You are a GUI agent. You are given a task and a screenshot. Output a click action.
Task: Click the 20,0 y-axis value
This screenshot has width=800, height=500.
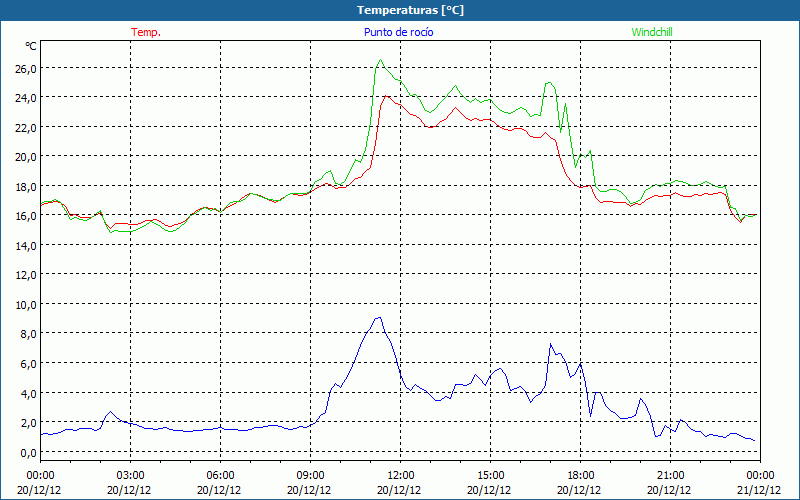pyautogui.click(x=25, y=157)
